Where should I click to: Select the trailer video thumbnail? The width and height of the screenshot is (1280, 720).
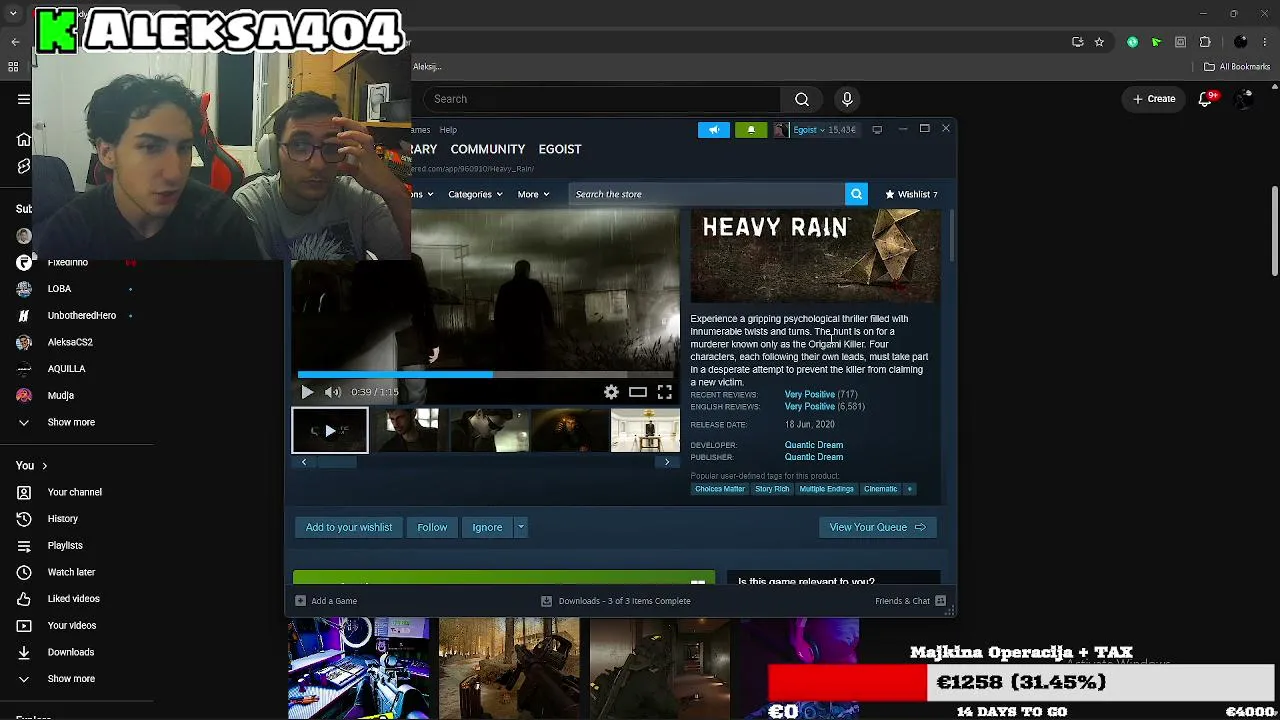coord(330,431)
